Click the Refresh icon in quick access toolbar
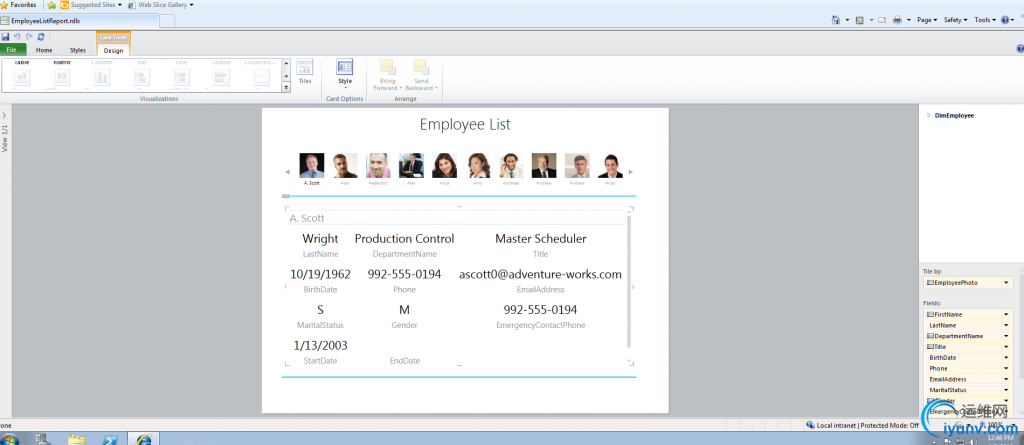This screenshot has height=445, width=1024. coord(40,37)
